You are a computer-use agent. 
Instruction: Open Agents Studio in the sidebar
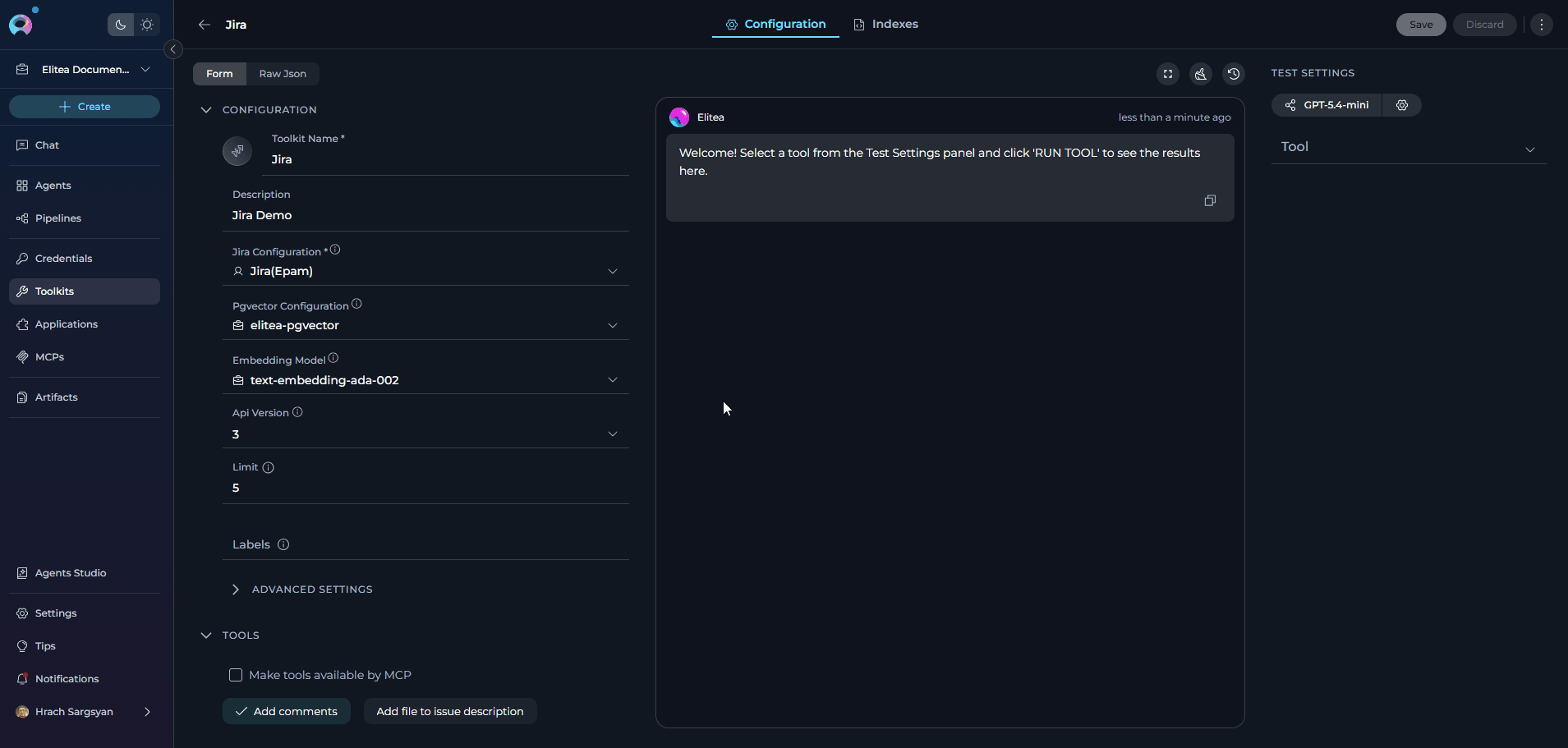[85, 573]
